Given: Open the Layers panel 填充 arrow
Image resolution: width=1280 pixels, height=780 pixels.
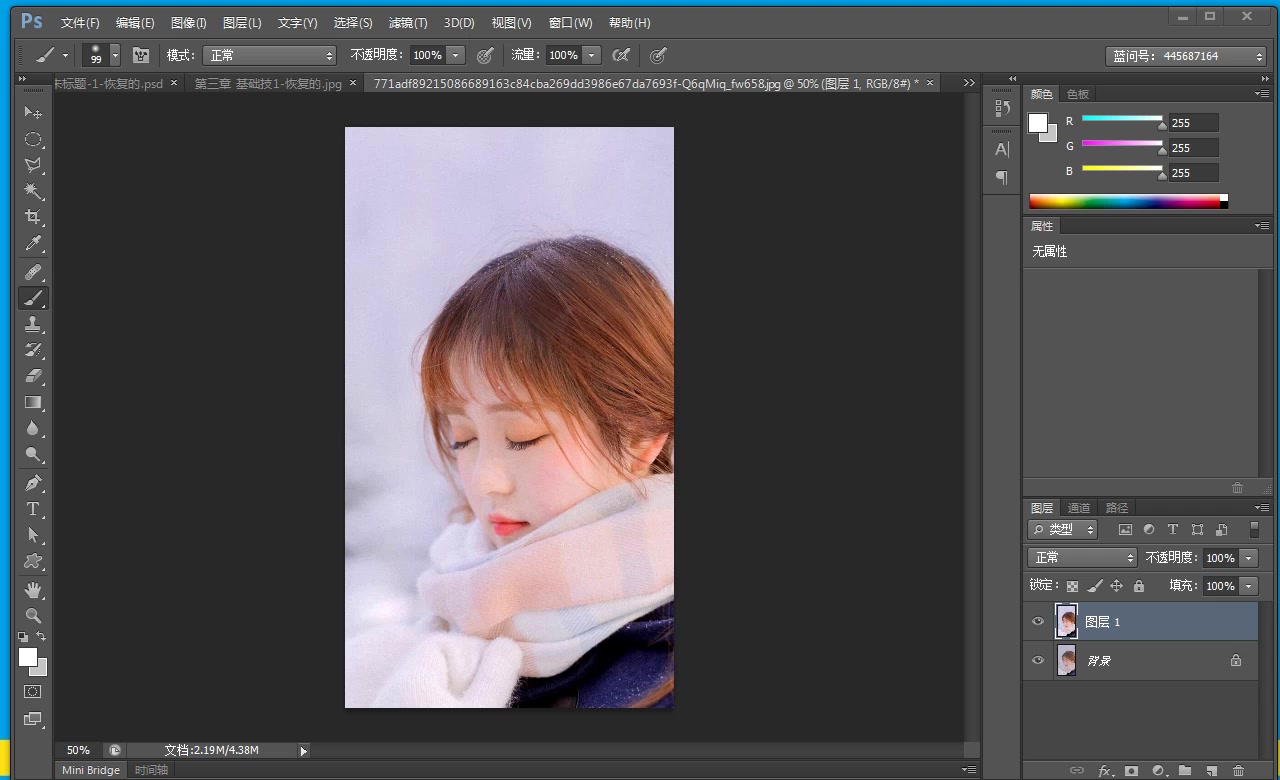Looking at the screenshot, I should 1248,586.
